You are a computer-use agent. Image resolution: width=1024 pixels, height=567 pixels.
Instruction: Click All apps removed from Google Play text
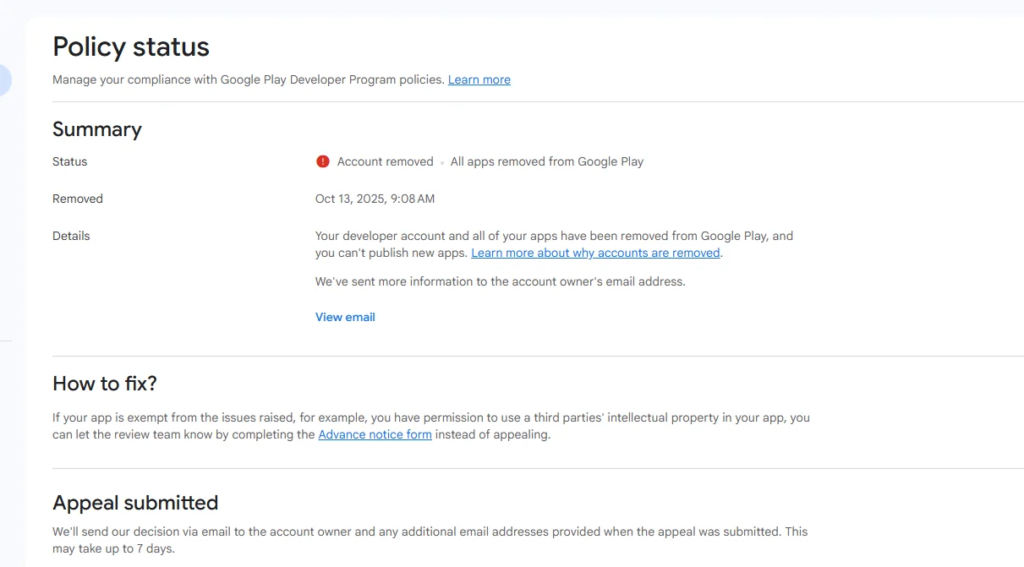pyautogui.click(x=547, y=162)
